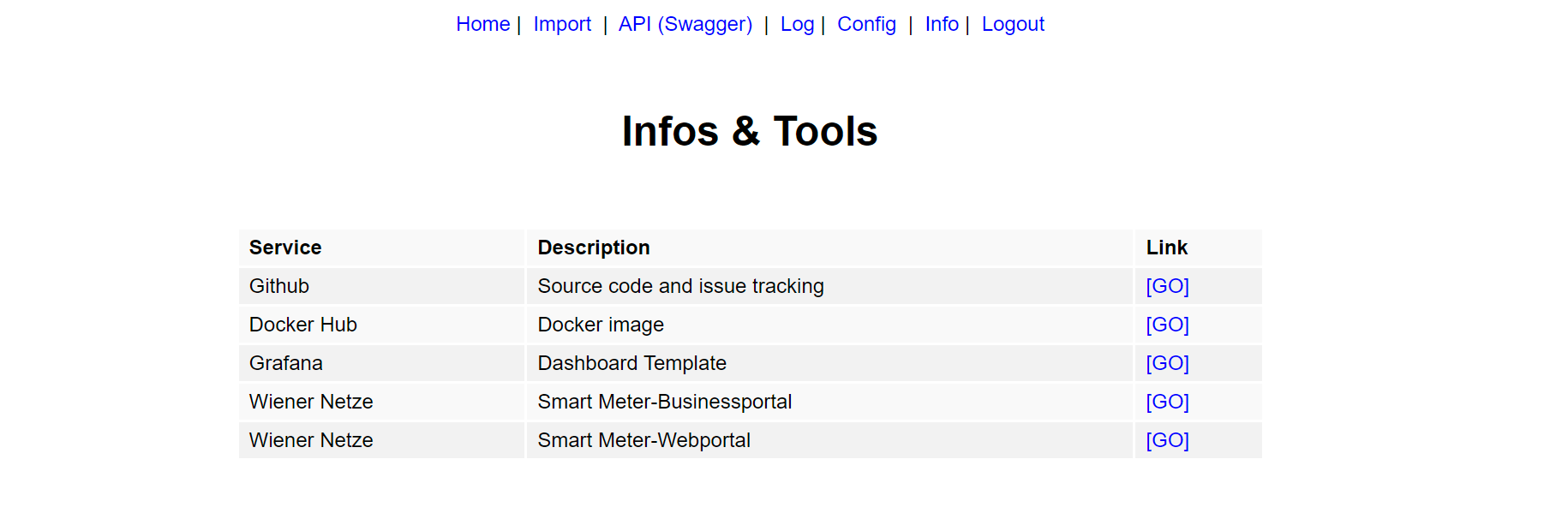Click 'Source code and issue tracking' description
1568x525 pixels.
tap(680, 286)
